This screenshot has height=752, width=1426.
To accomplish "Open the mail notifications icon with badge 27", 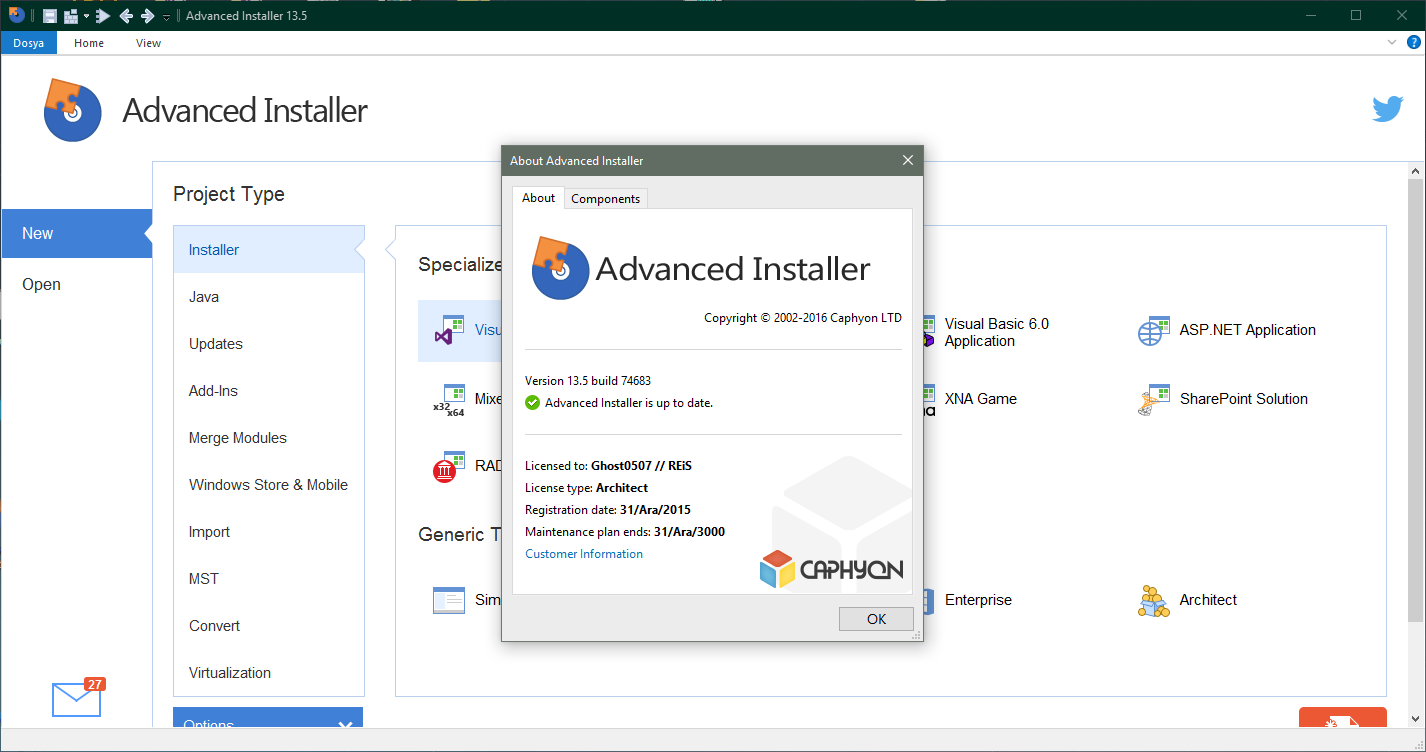I will (x=77, y=698).
